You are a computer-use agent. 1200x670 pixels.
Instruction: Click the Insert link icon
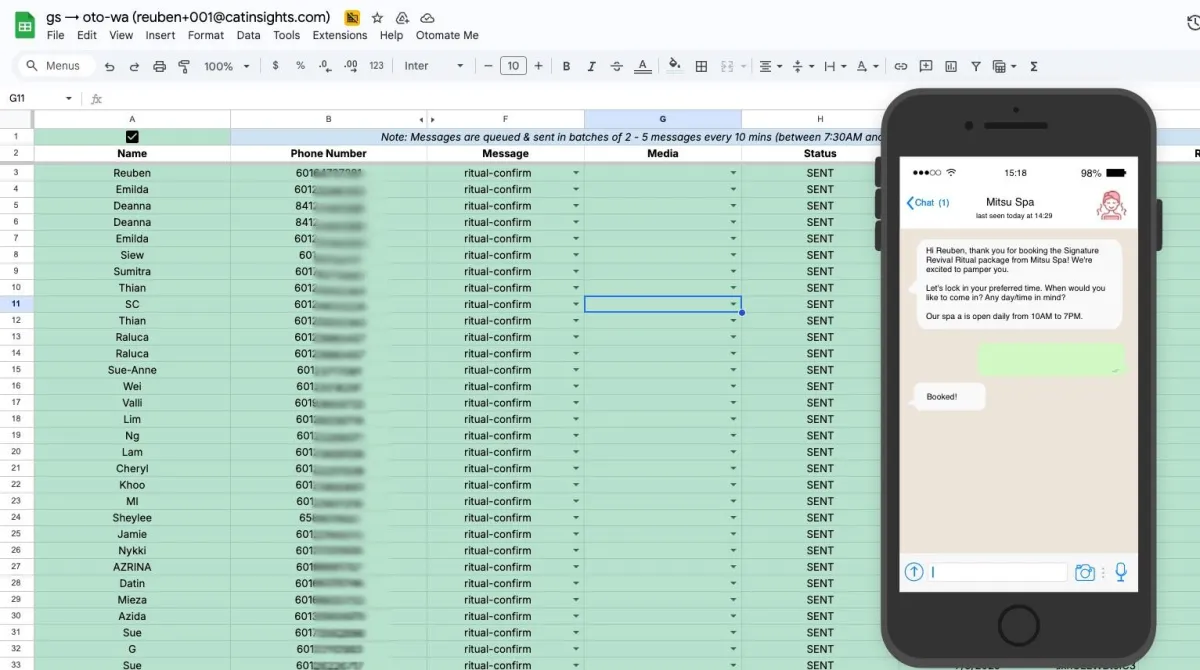coord(901,66)
